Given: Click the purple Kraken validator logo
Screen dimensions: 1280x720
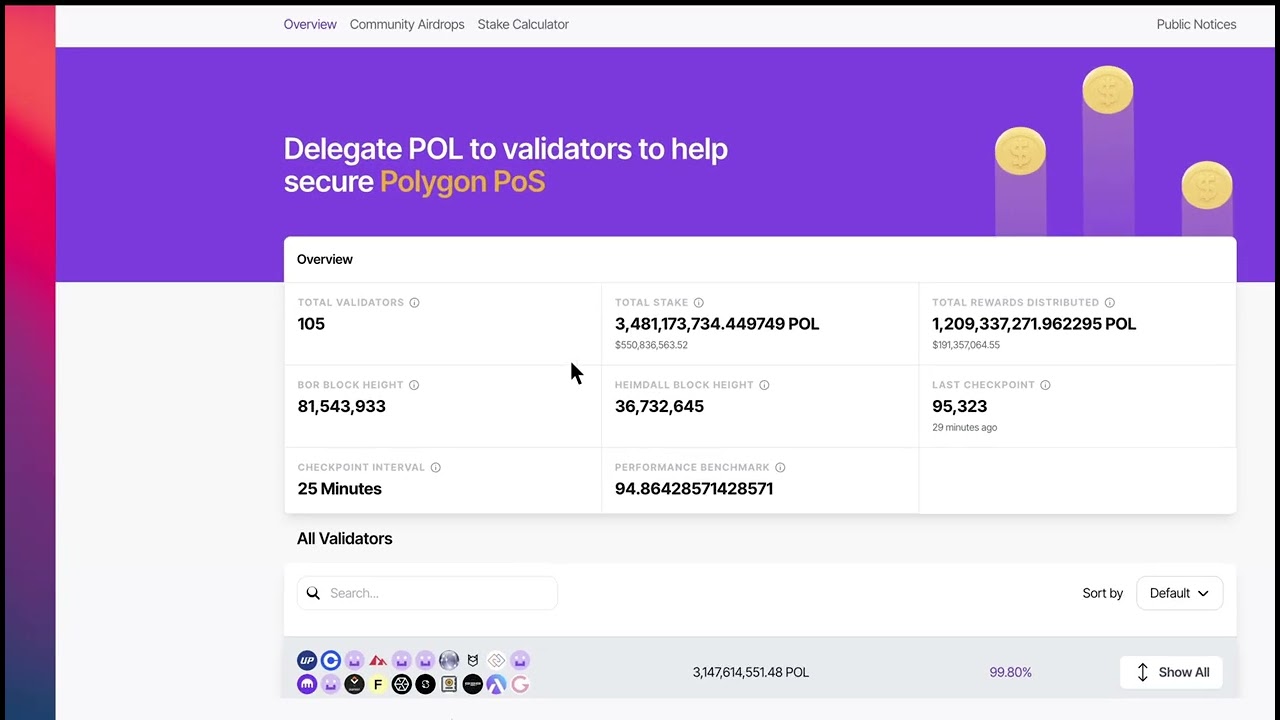Looking at the screenshot, I should [307, 684].
